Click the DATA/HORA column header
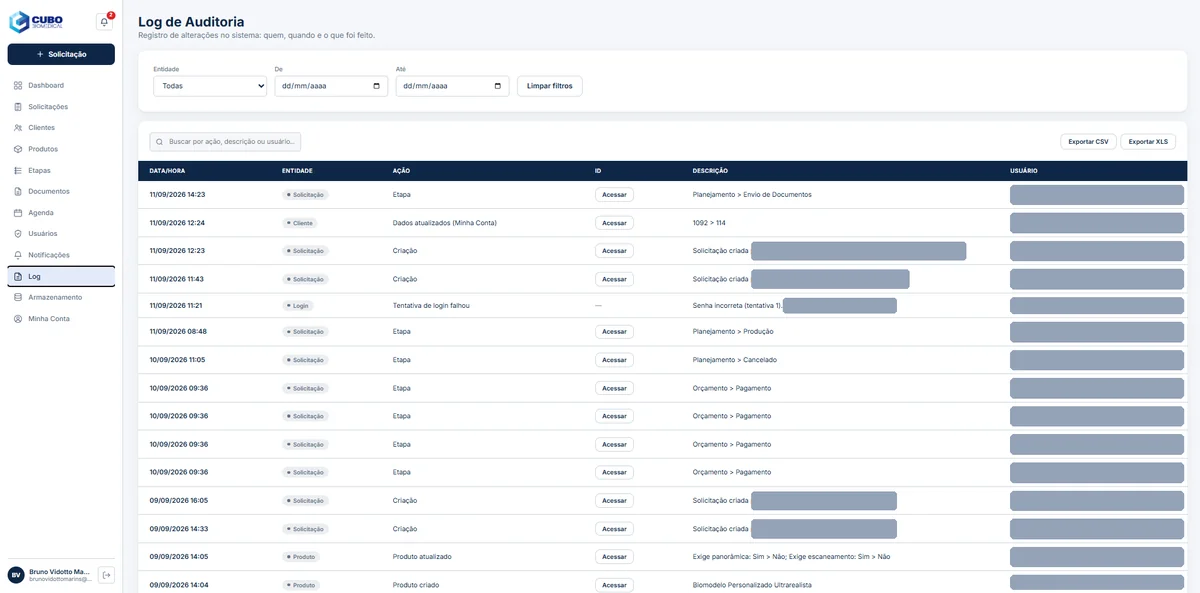 (x=167, y=171)
